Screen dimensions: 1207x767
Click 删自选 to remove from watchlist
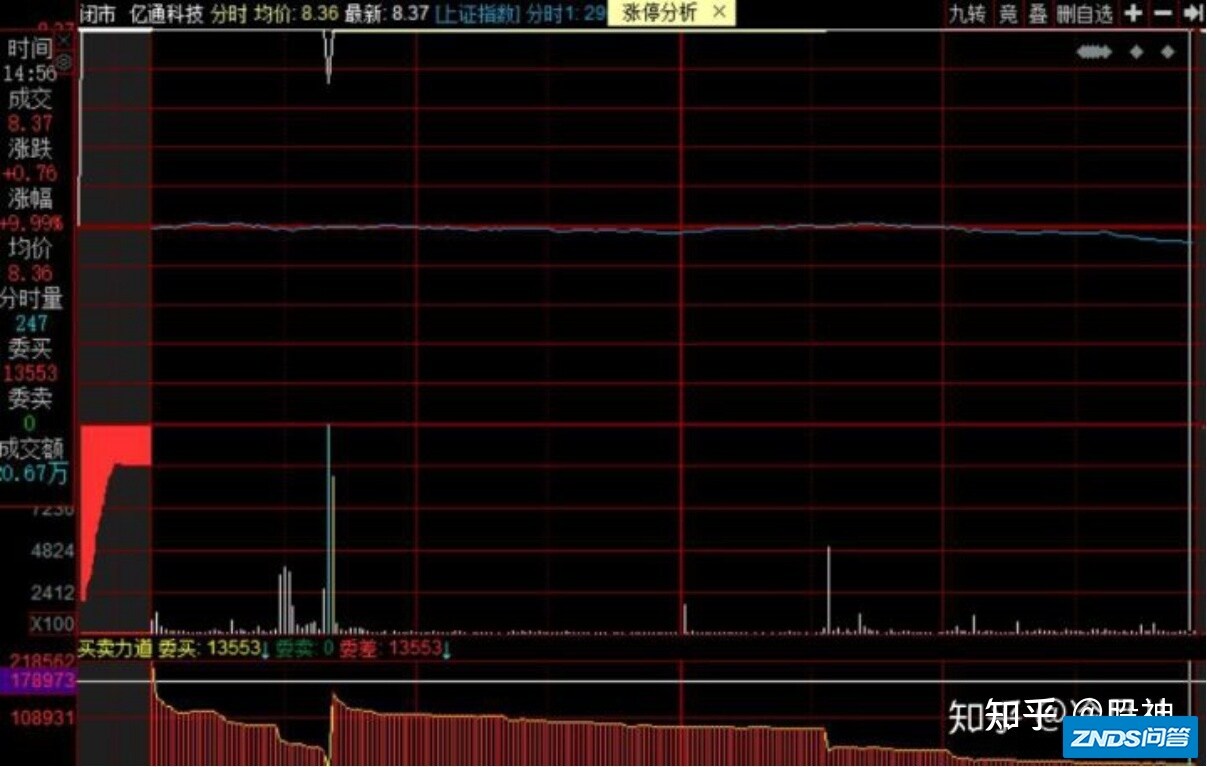[x=1084, y=13]
